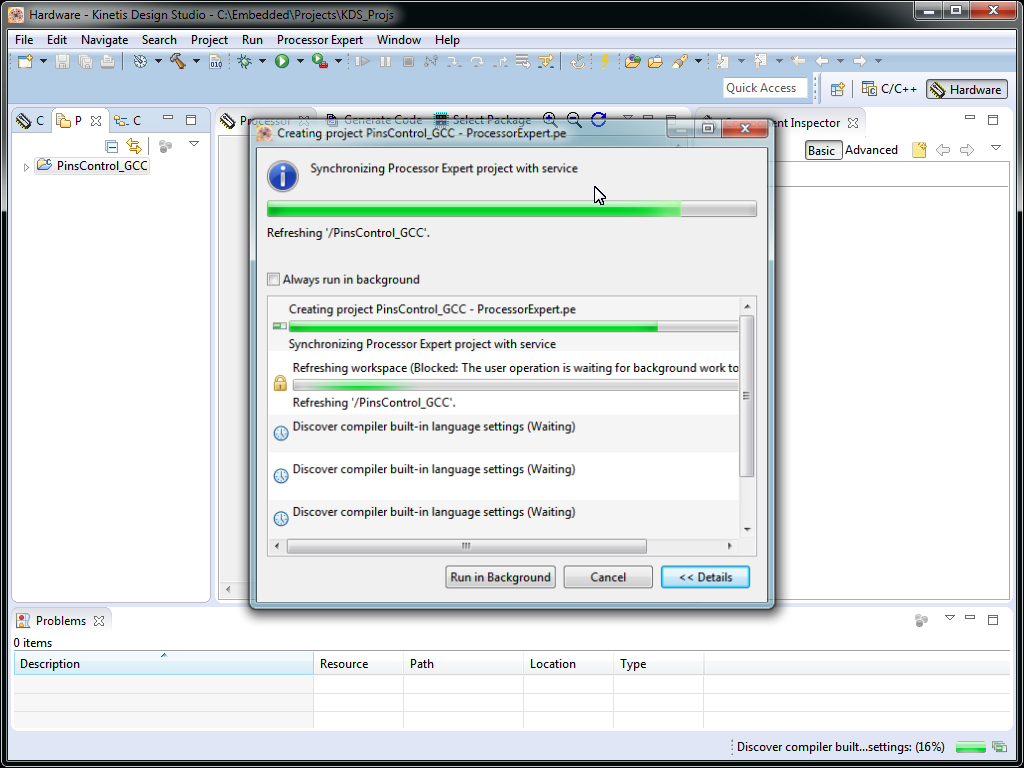Click Back arrow in Component Inspector toolbar
The width and height of the screenshot is (1024, 768).
coord(942,150)
